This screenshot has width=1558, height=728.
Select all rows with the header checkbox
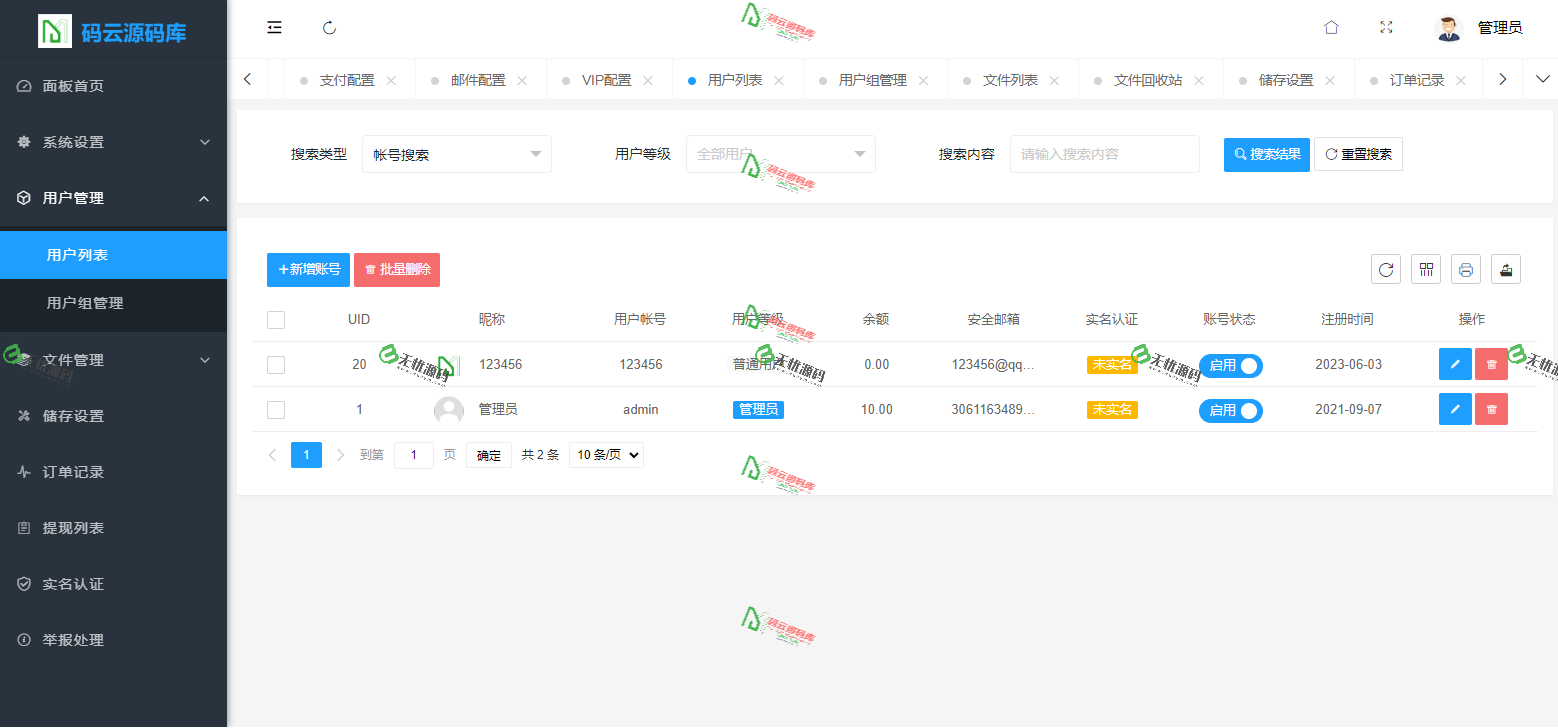coord(276,319)
